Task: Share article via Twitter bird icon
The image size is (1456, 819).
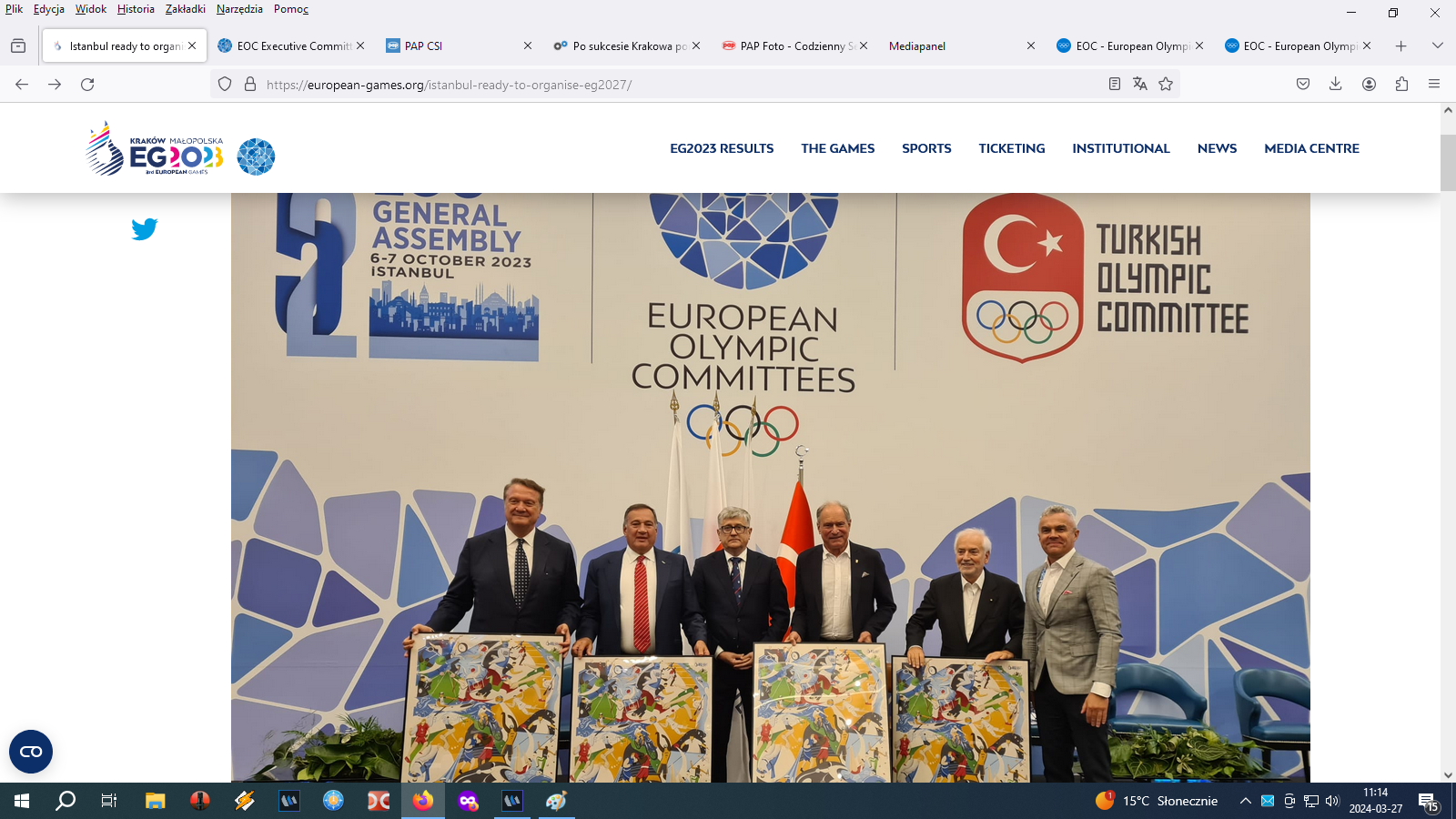Action: [x=144, y=228]
